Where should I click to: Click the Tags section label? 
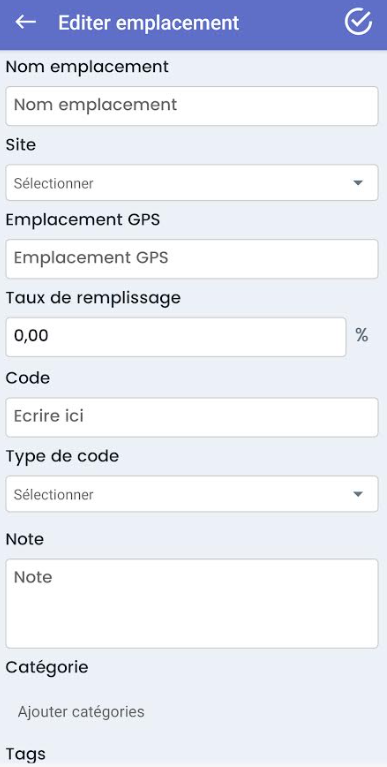pos(25,754)
